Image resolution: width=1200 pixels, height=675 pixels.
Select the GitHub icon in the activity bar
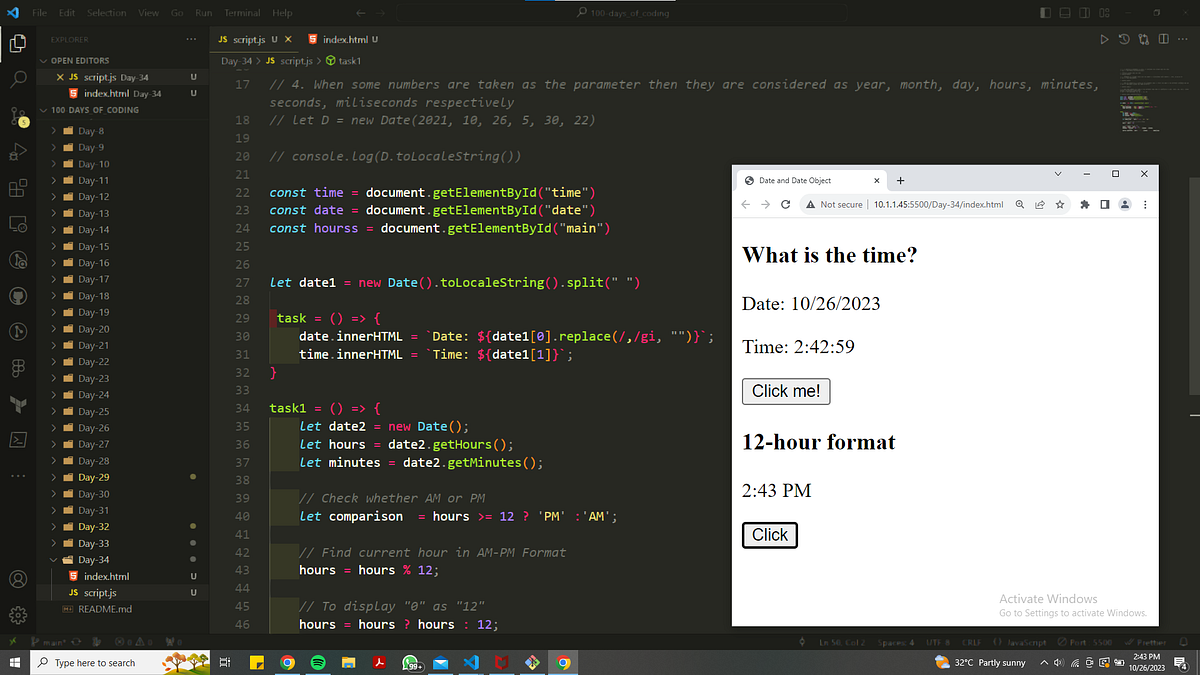tap(17, 297)
